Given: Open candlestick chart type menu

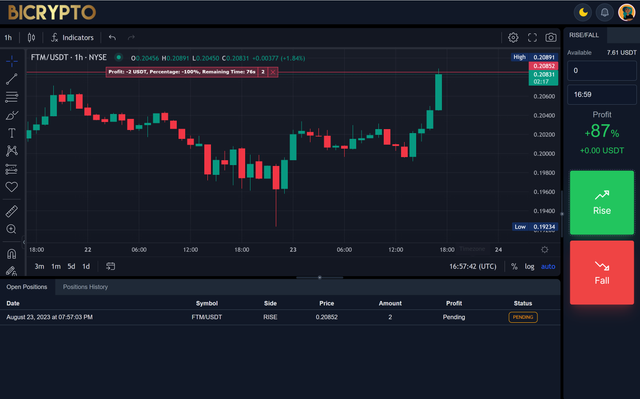Looking at the screenshot, I should pos(31,38).
